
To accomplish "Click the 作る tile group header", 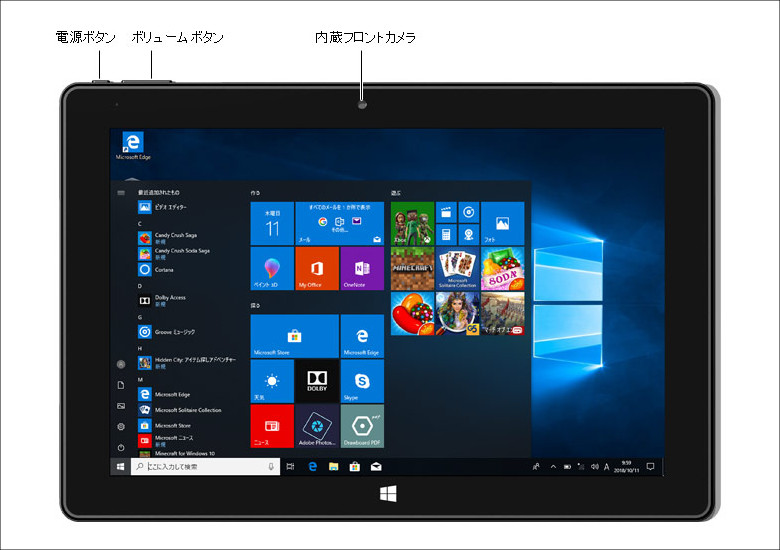I will pos(255,192).
